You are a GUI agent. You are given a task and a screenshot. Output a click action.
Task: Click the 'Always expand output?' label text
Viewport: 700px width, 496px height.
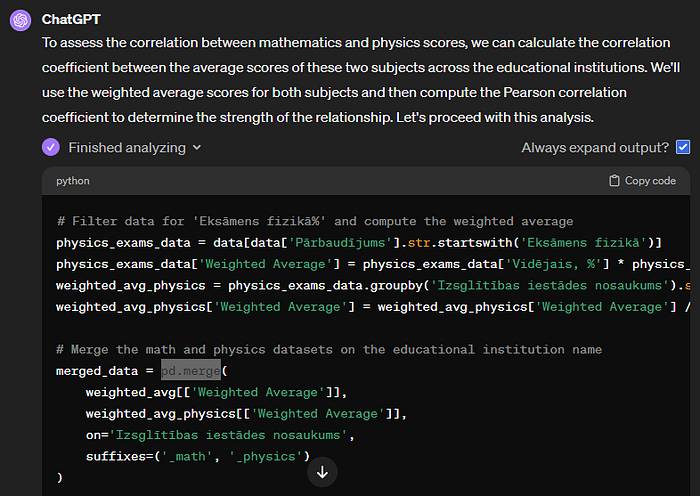tap(595, 148)
